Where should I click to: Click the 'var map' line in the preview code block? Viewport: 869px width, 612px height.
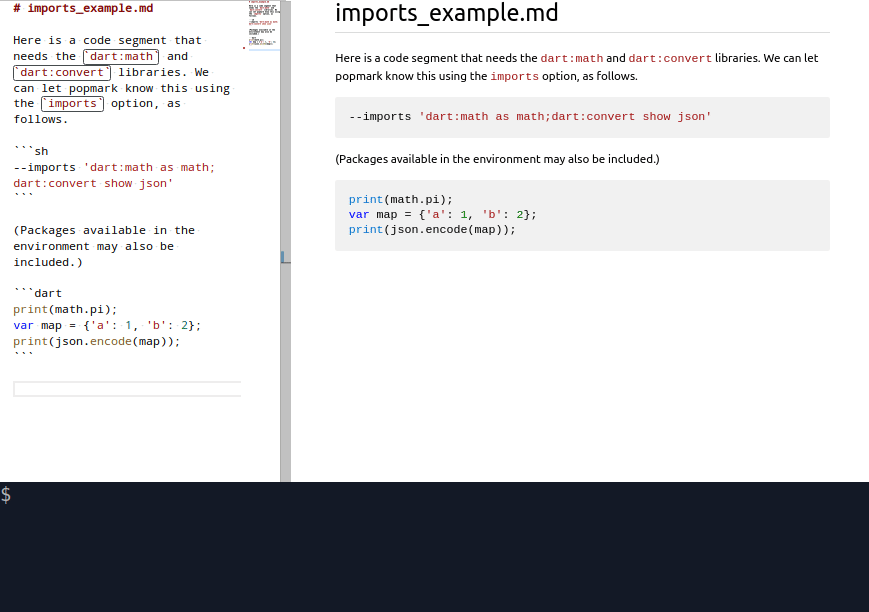click(x=442, y=215)
